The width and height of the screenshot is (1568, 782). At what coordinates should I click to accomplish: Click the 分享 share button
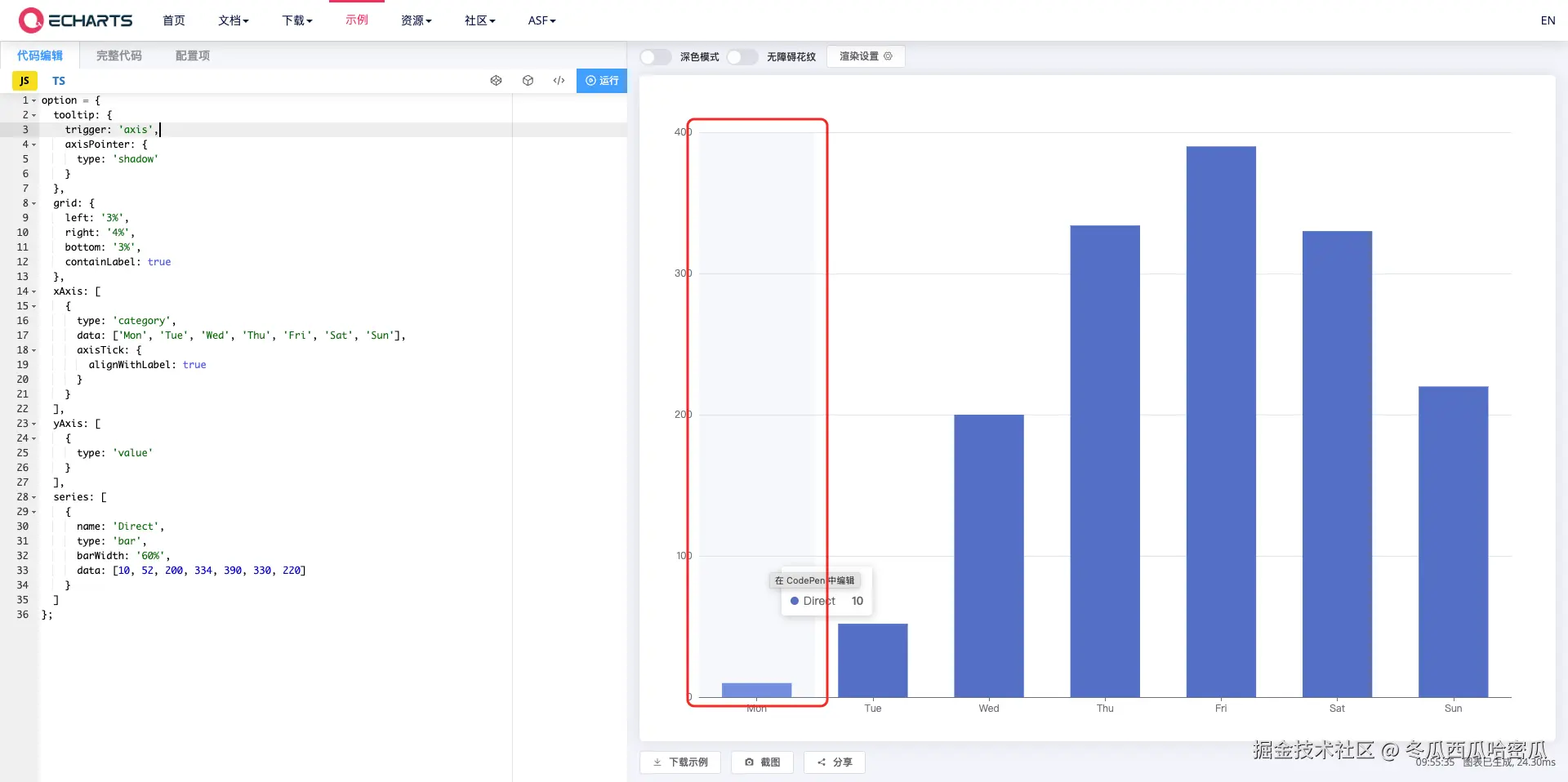tap(835, 762)
